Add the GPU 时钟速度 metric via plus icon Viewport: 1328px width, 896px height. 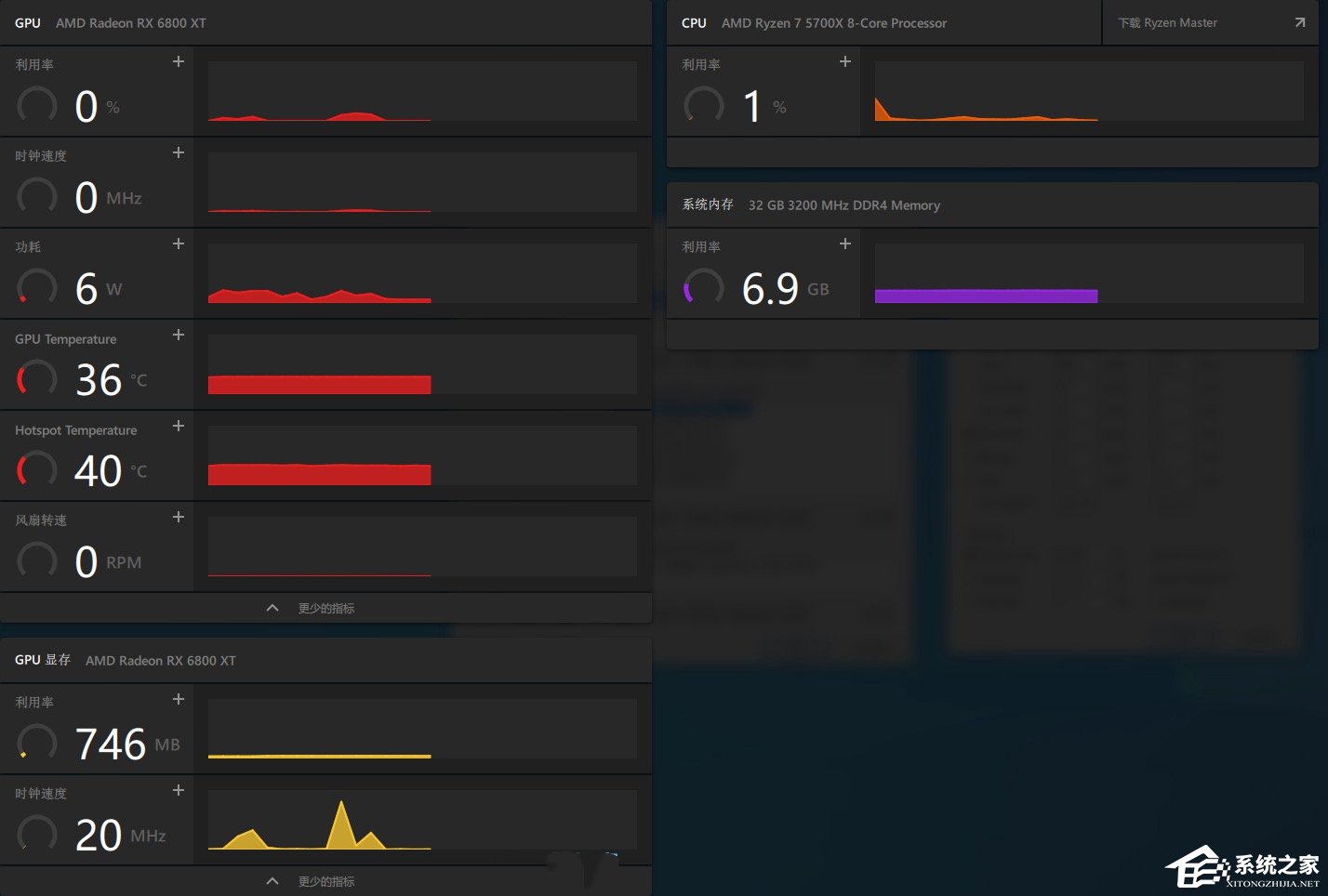(x=179, y=152)
